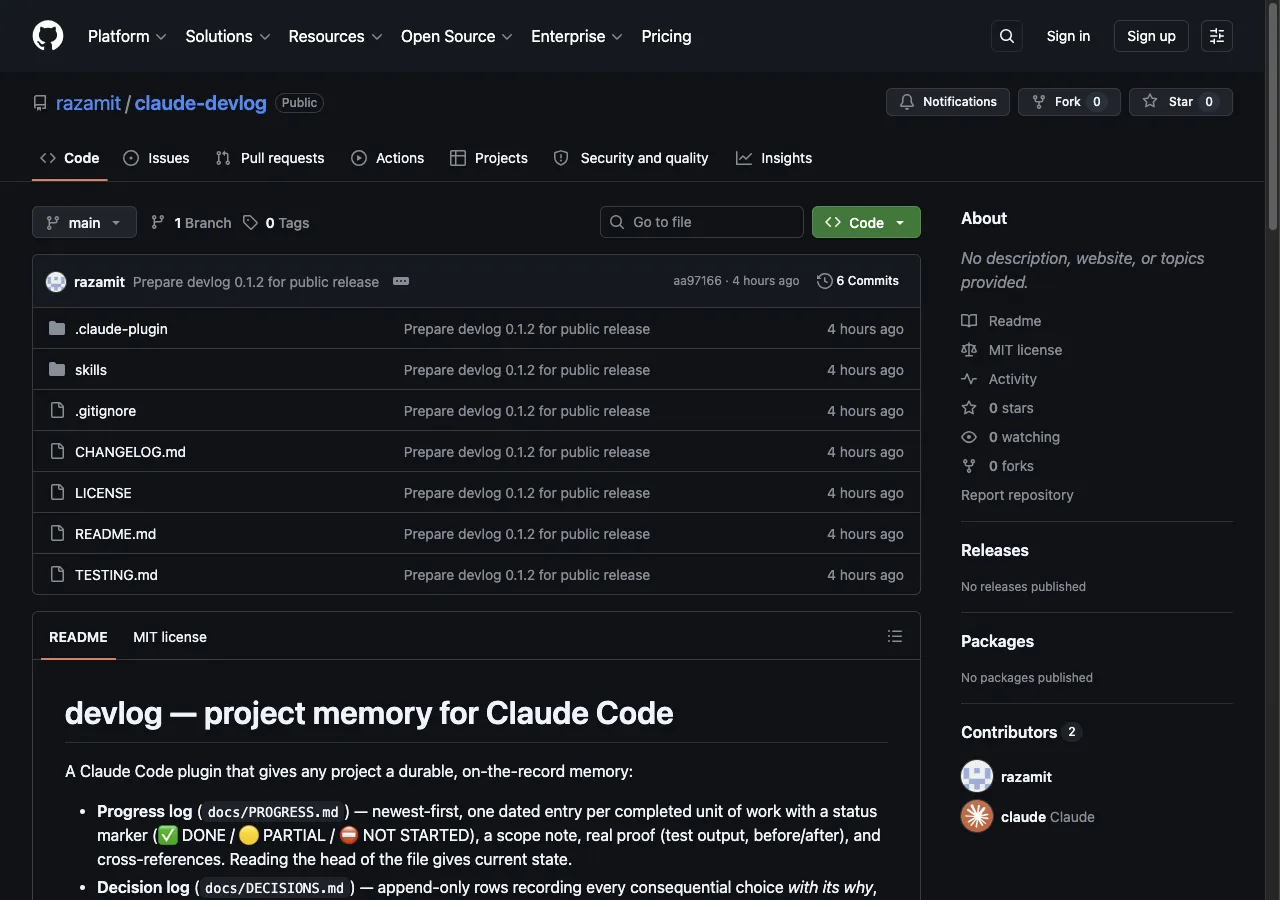This screenshot has width=1280, height=900.
Task: Open the Activity link in About
Action: (x=999, y=379)
